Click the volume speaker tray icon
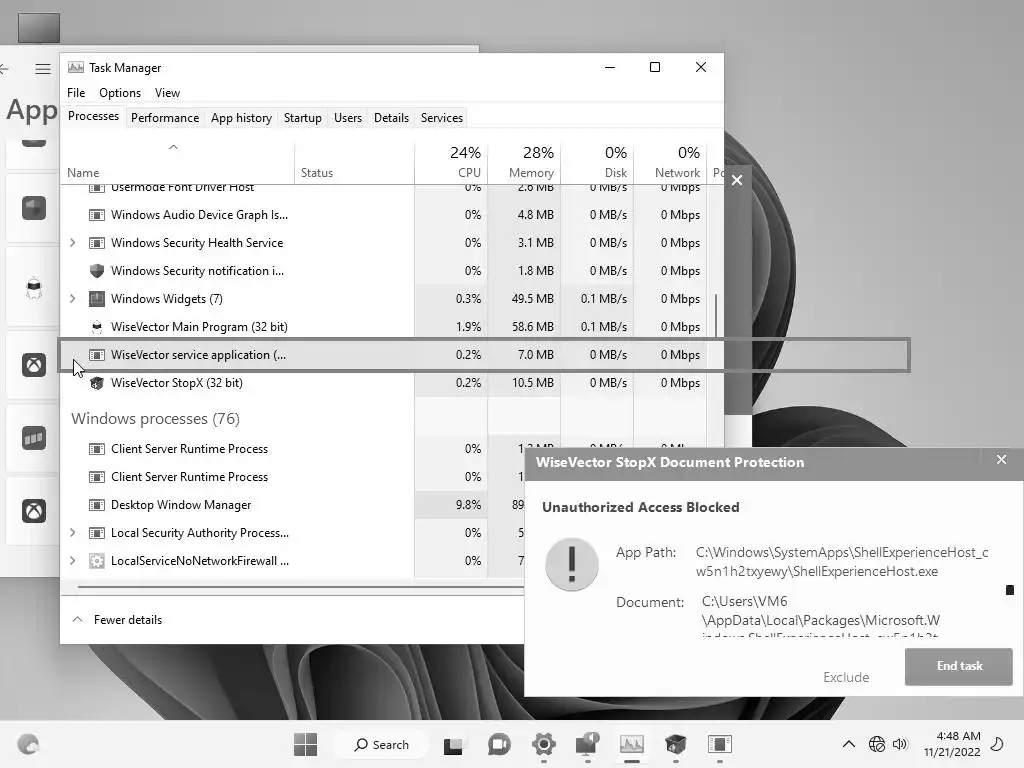The height and width of the screenshot is (768, 1024). 900,744
